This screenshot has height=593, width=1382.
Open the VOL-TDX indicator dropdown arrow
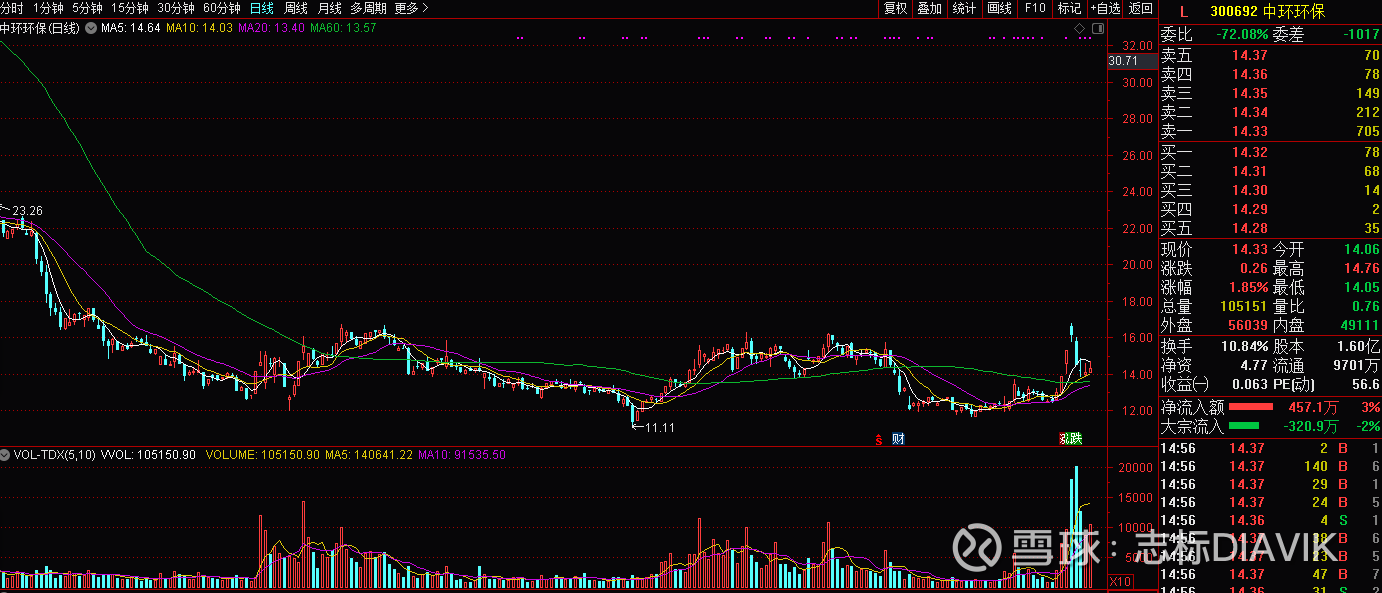pyautogui.click(x=6, y=455)
